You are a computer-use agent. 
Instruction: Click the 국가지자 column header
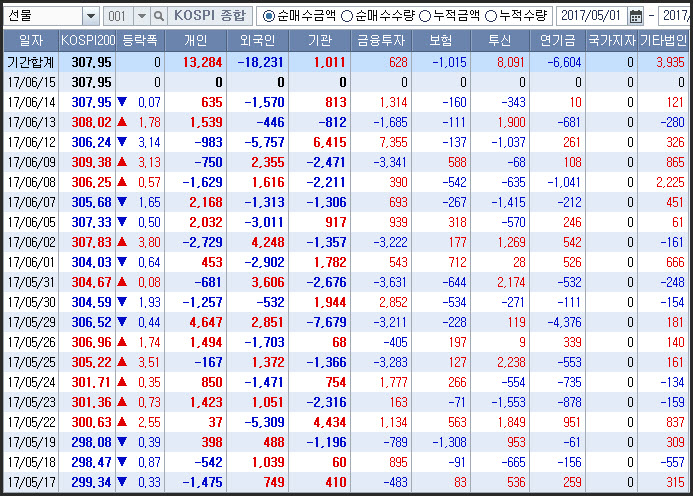612,41
